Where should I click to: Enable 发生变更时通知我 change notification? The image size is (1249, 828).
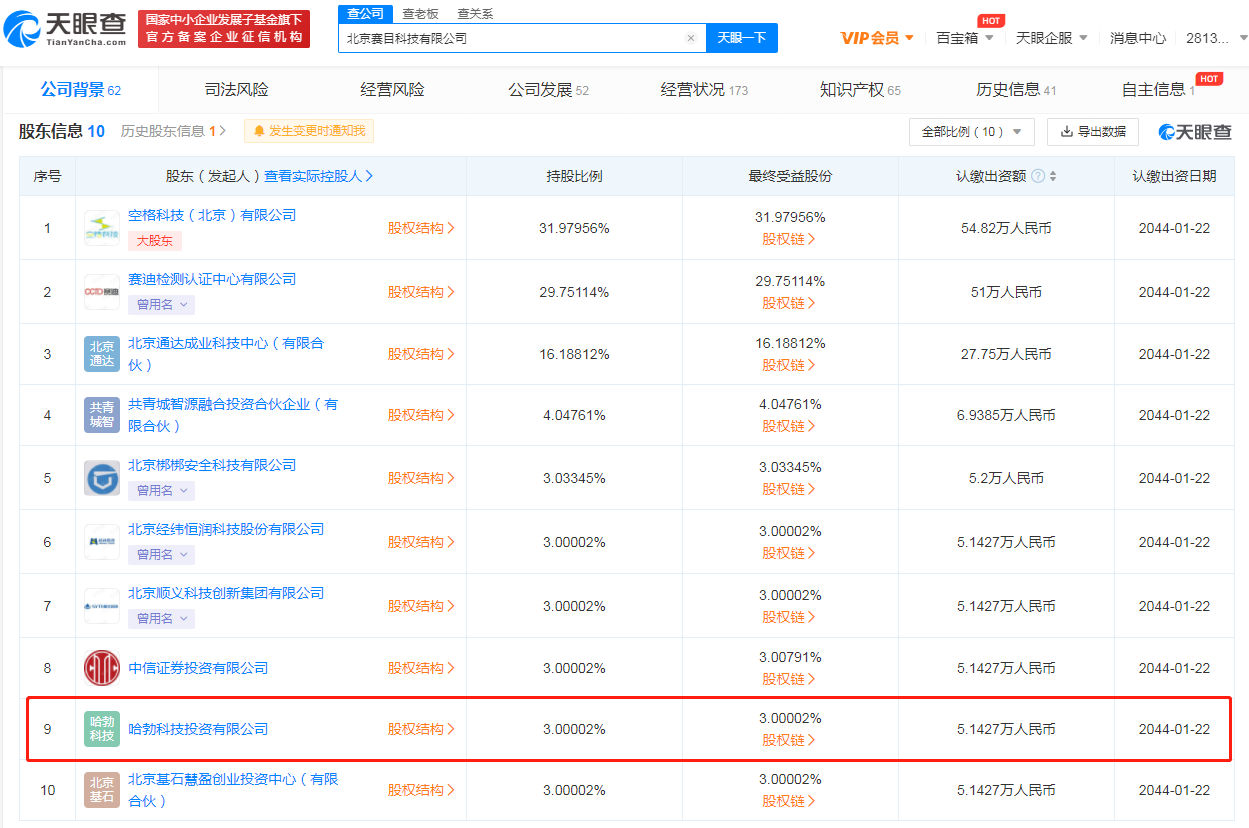pos(309,131)
